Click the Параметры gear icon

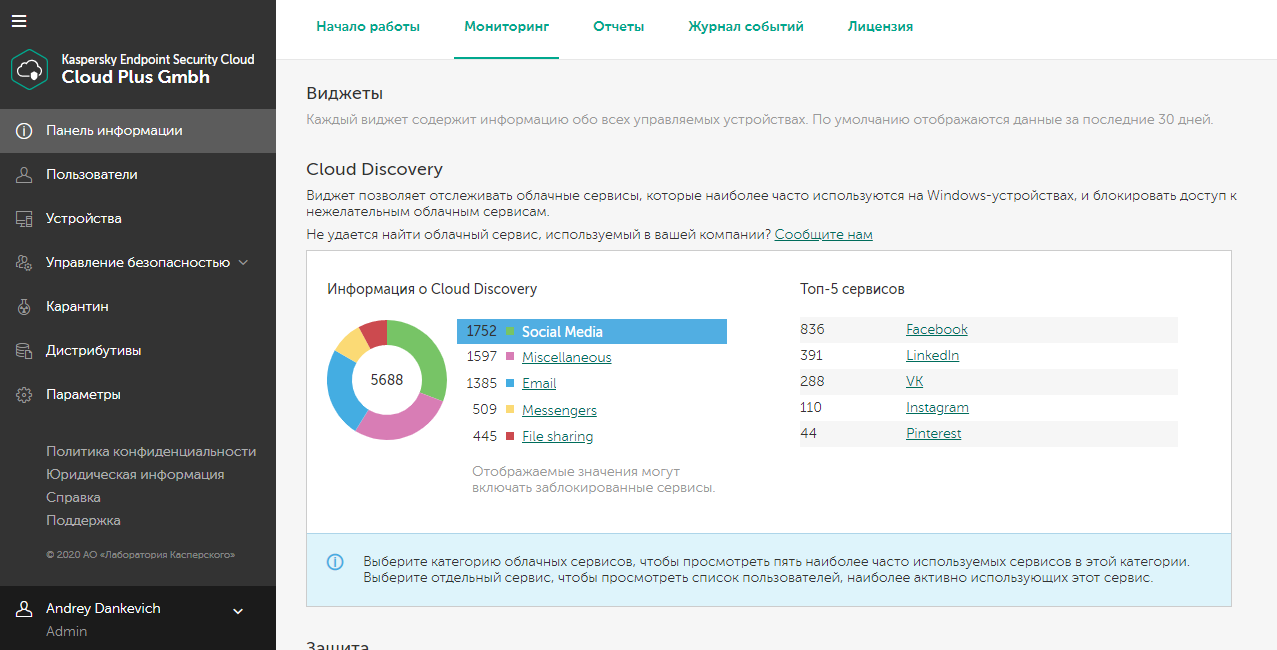(x=24, y=395)
